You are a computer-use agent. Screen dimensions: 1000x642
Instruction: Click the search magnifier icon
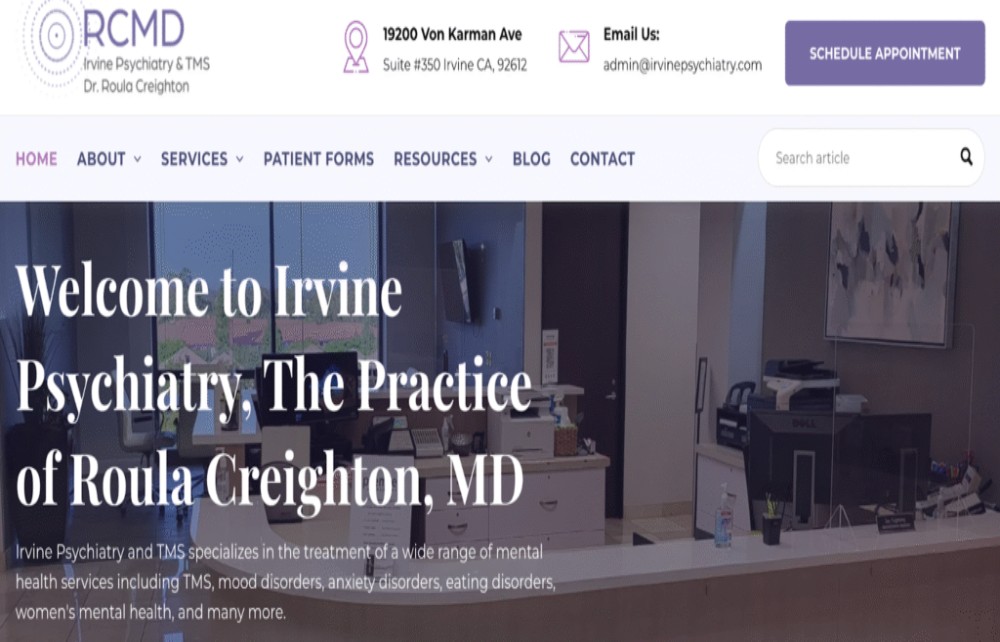pos(966,157)
